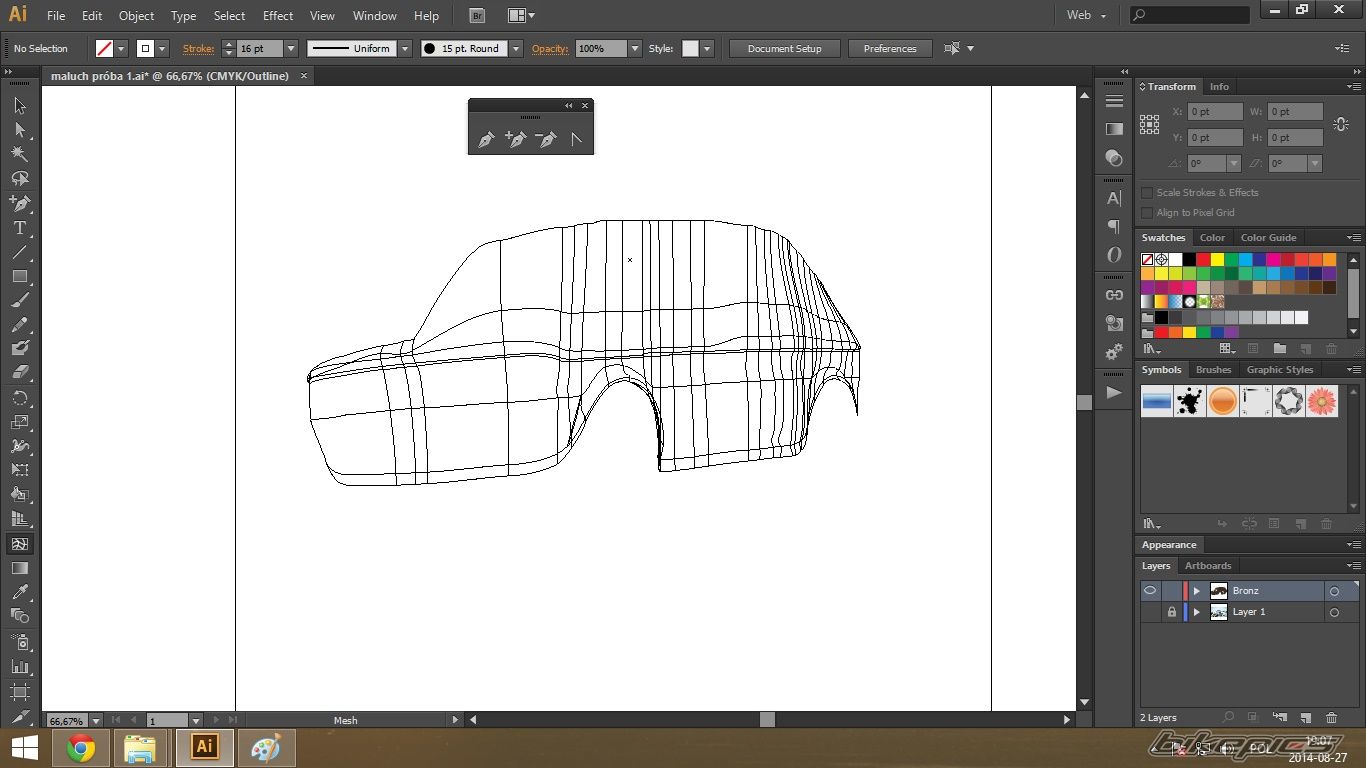Click the Preferences button
Image resolution: width=1366 pixels, height=768 pixels.
890,48
